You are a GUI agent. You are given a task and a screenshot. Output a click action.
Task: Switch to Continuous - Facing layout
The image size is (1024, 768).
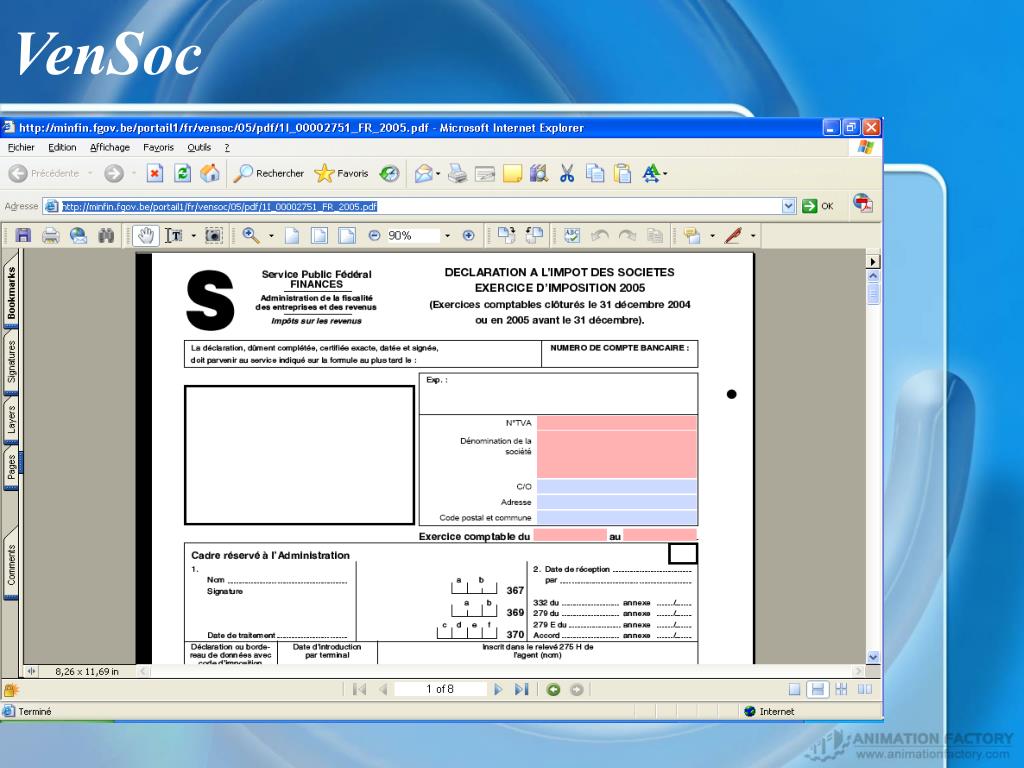(841, 689)
